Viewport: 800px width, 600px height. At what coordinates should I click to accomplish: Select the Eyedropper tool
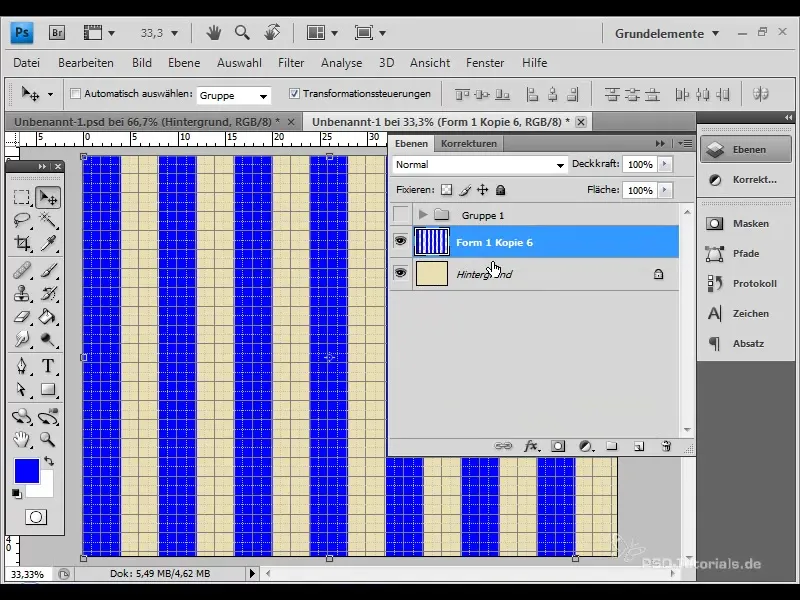48,243
